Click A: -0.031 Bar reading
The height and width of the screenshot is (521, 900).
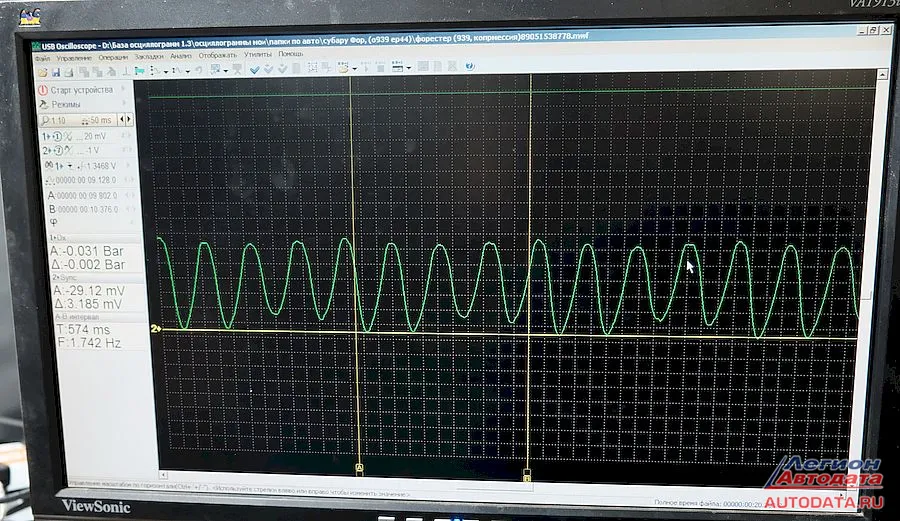click(x=87, y=251)
